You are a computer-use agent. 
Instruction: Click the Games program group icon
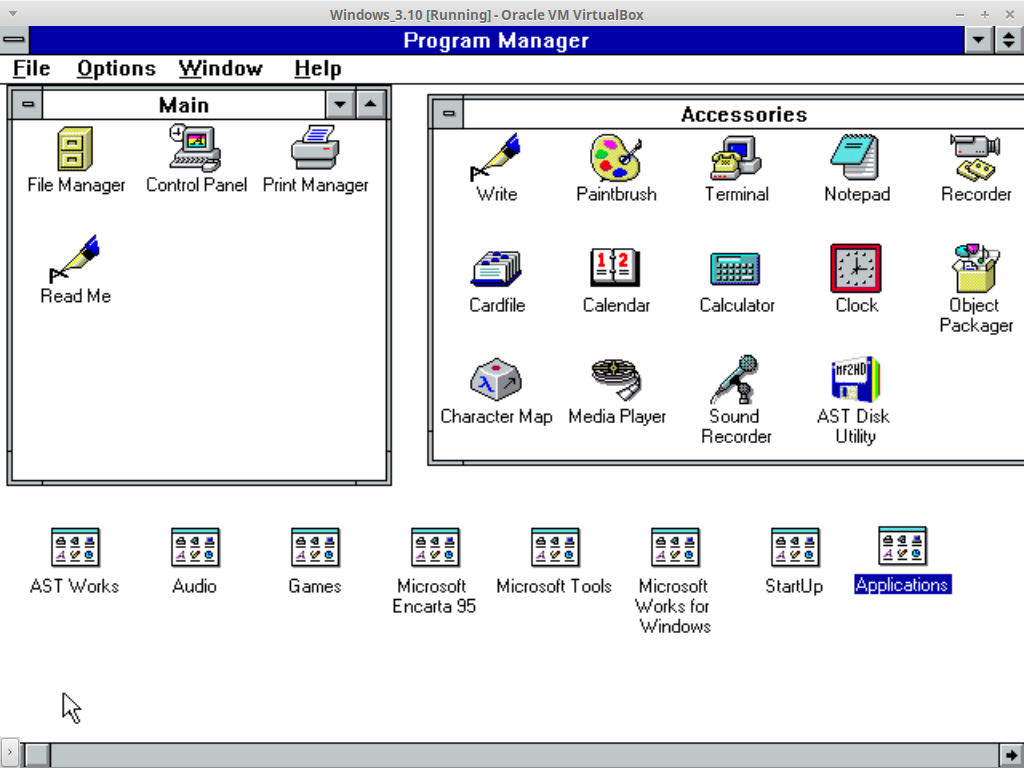pyautogui.click(x=315, y=548)
